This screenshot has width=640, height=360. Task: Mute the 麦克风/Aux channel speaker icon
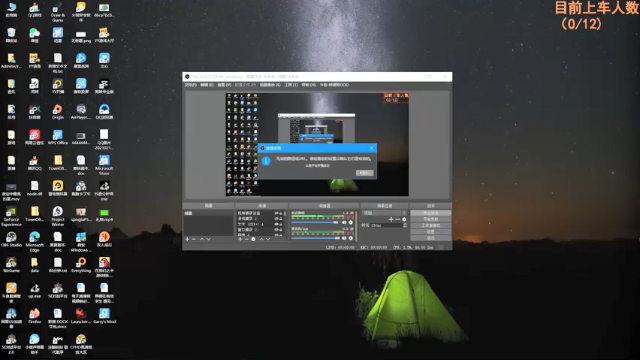tap(344, 238)
